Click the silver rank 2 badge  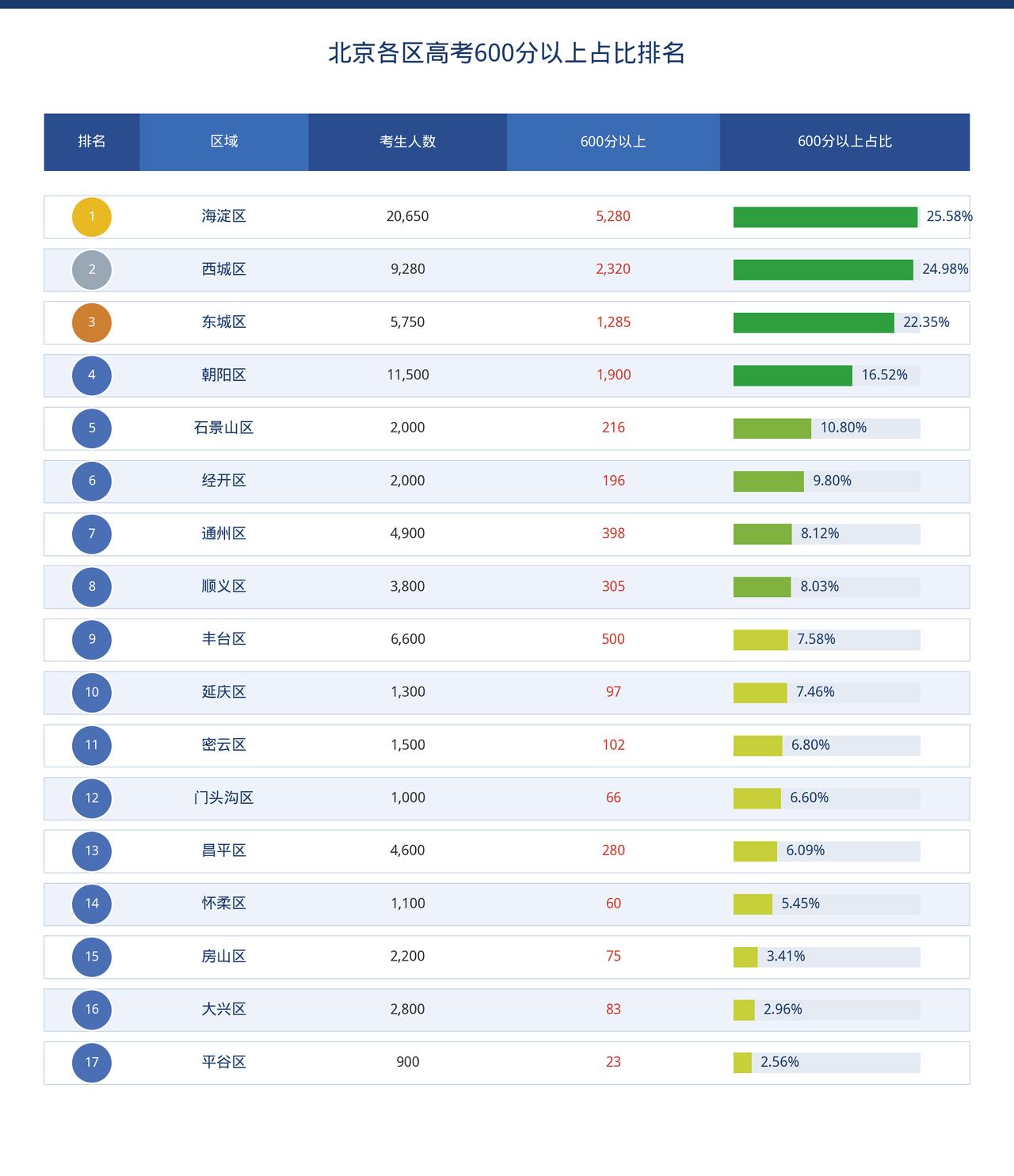point(92,270)
